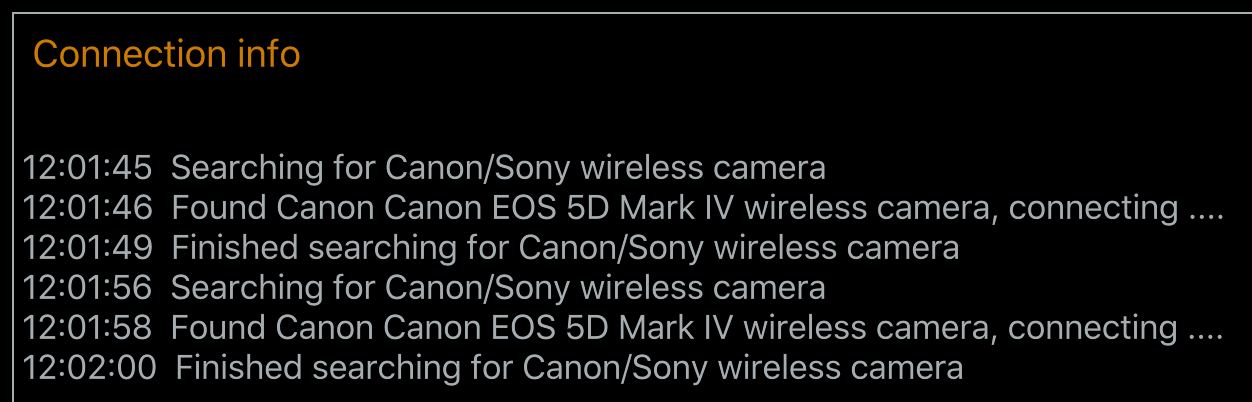Select the 12:02:00 timestamp
Image resolution: width=1252 pixels, height=402 pixels.
90,368
